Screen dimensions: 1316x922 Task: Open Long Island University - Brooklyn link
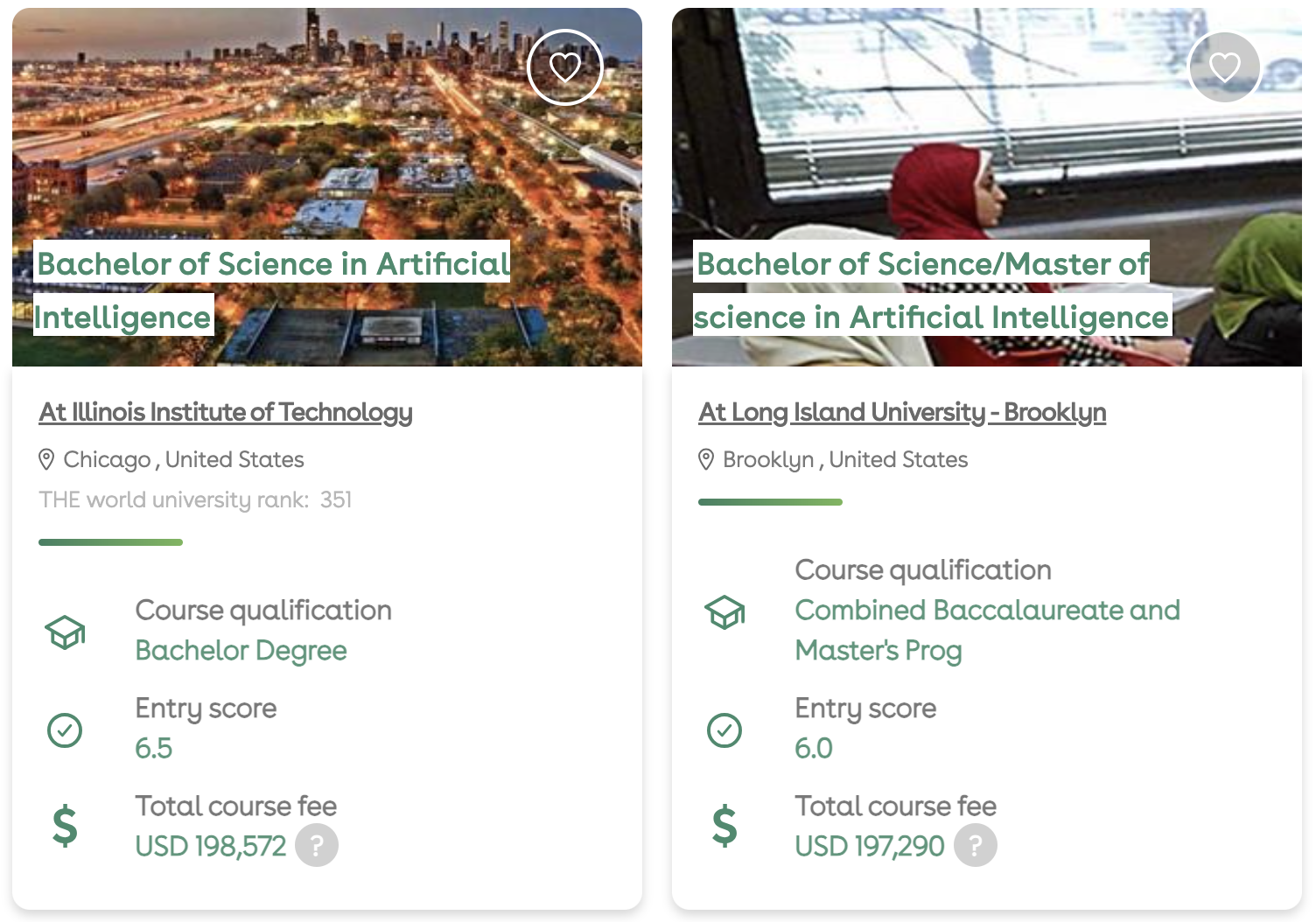click(902, 412)
